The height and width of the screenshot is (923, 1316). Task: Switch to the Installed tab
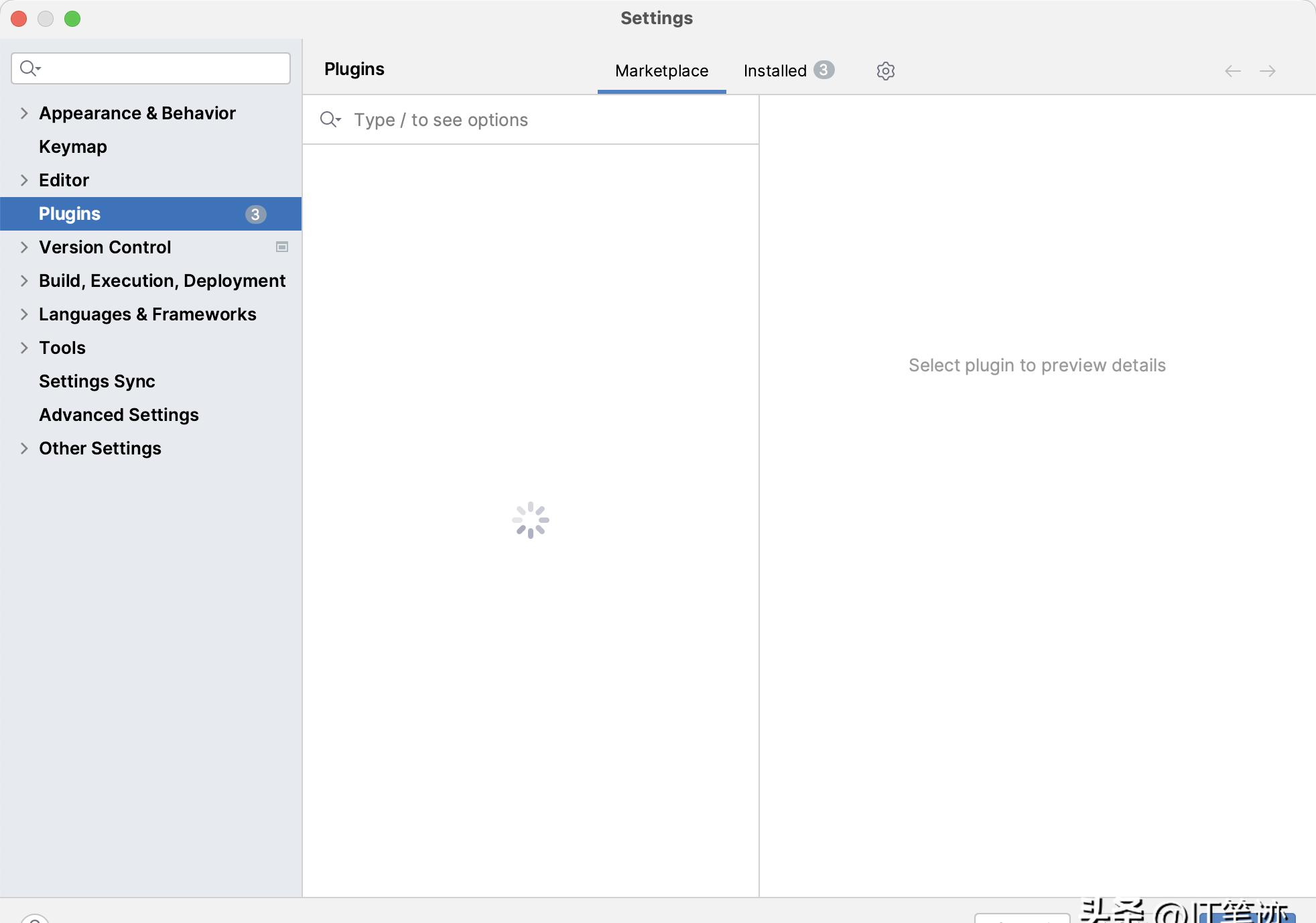pyautogui.click(x=789, y=71)
